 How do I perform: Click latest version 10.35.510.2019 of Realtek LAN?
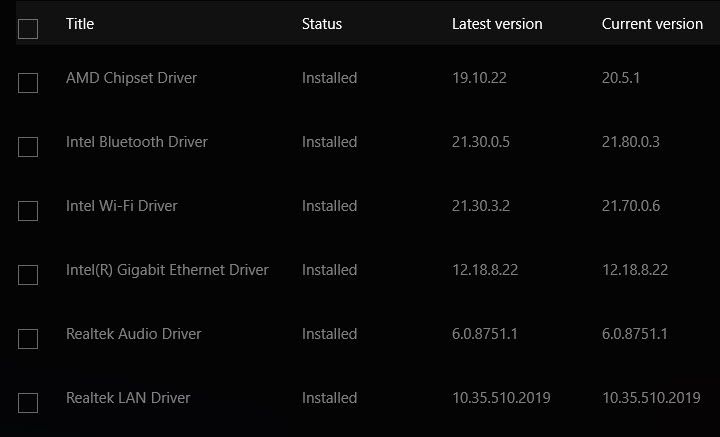[x=501, y=398]
